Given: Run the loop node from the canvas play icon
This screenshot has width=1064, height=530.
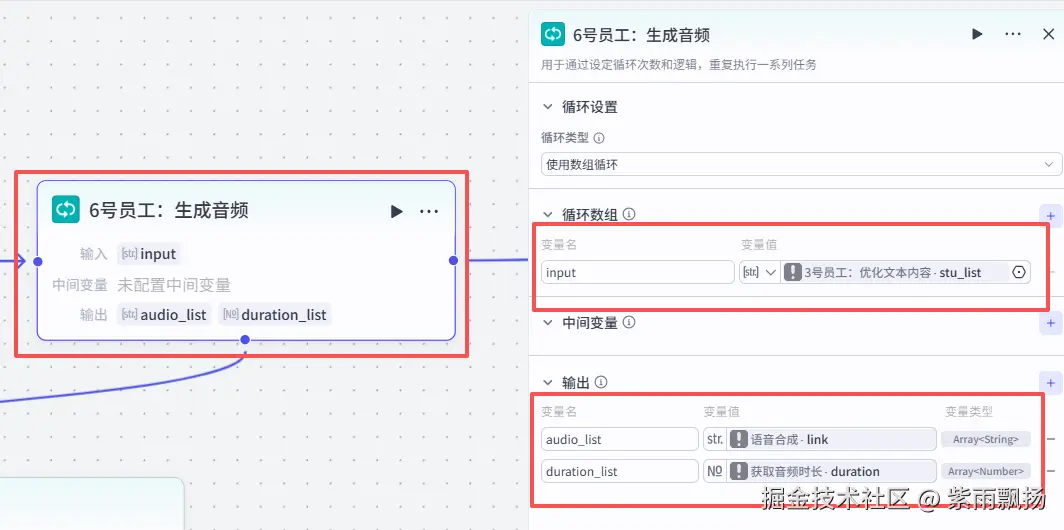Looking at the screenshot, I should [x=396, y=212].
